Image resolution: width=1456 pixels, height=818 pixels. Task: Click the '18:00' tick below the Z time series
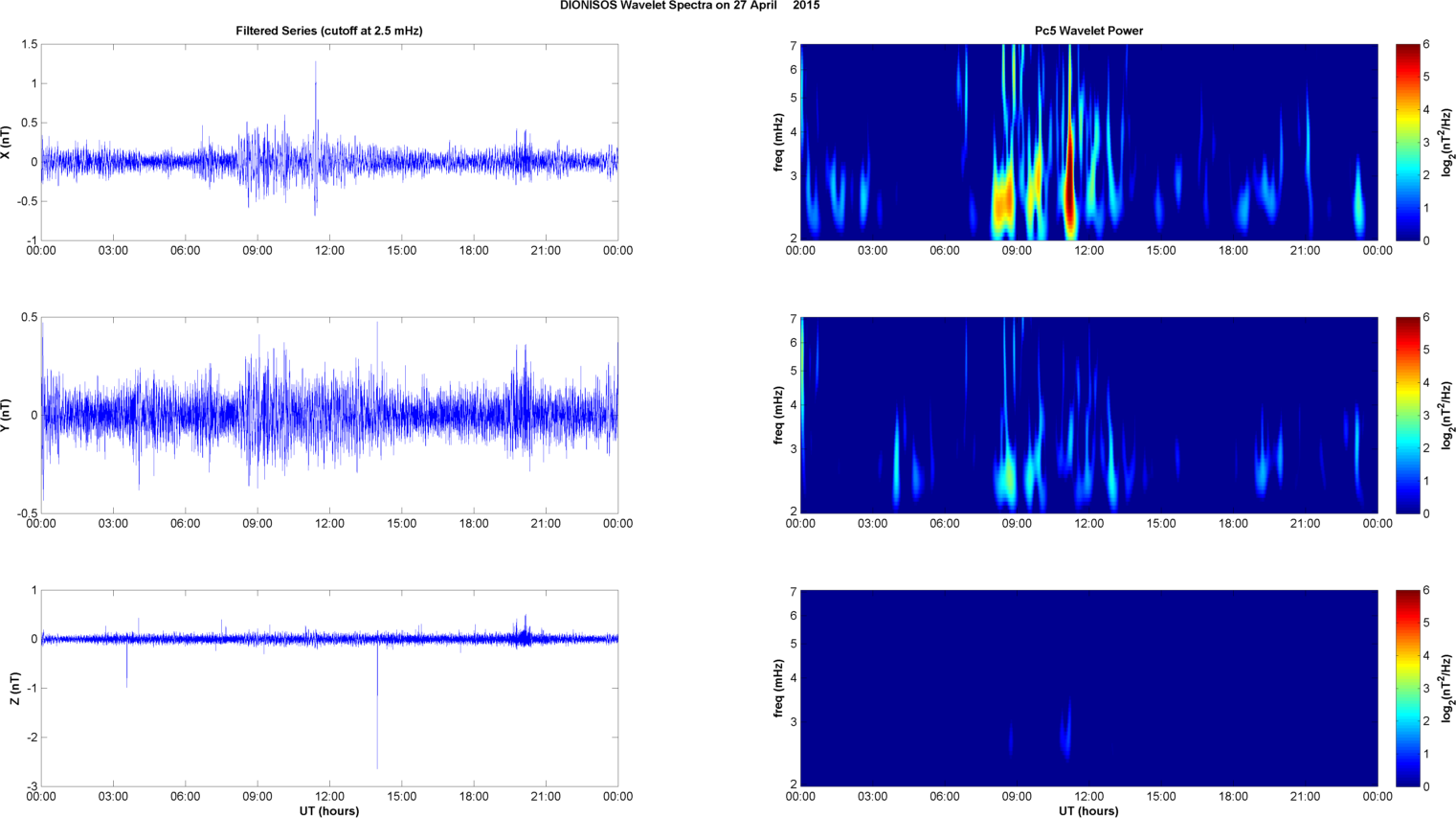tap(474, 797)
